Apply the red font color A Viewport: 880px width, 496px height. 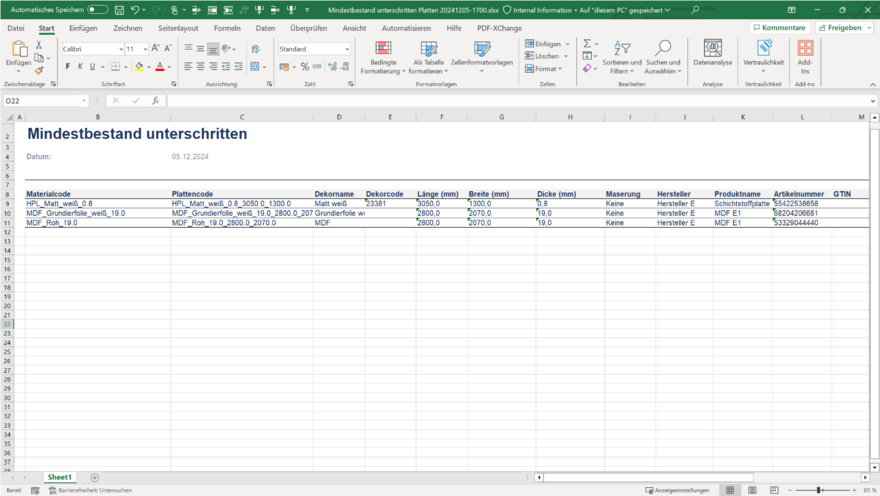[160, 67]
